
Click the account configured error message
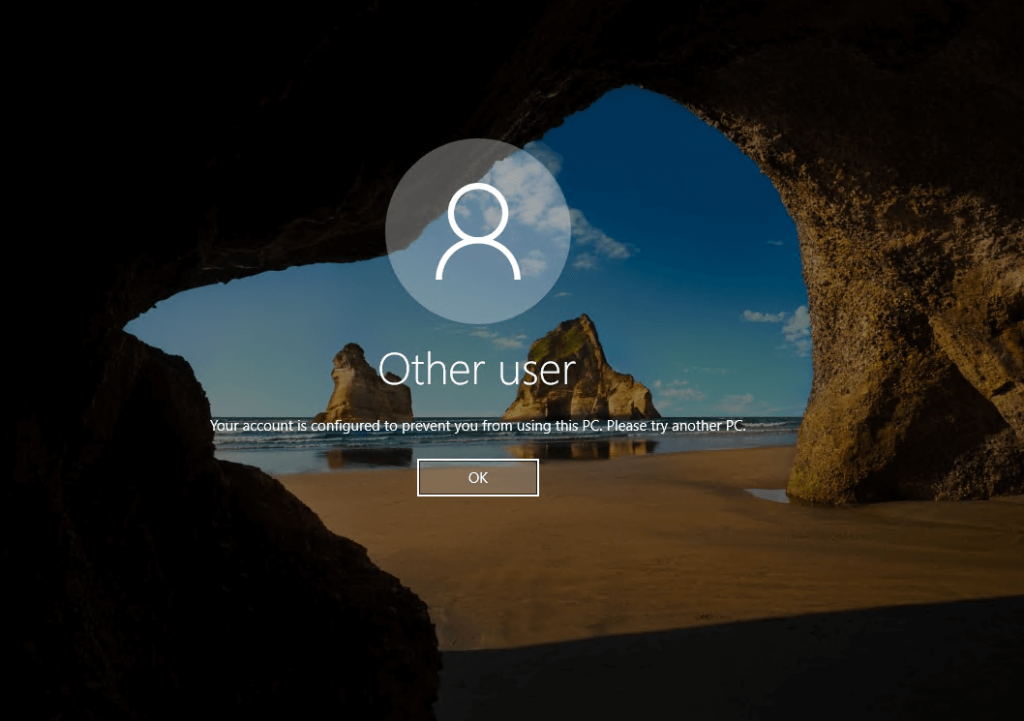point(478,426)
